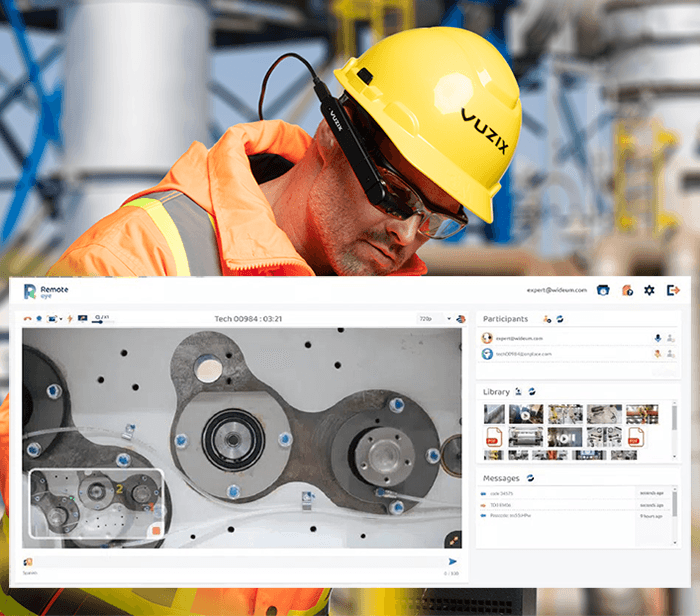Refresh the Participants list
The height and width of the screenshot is (616, 700).
tap(560, 319)
